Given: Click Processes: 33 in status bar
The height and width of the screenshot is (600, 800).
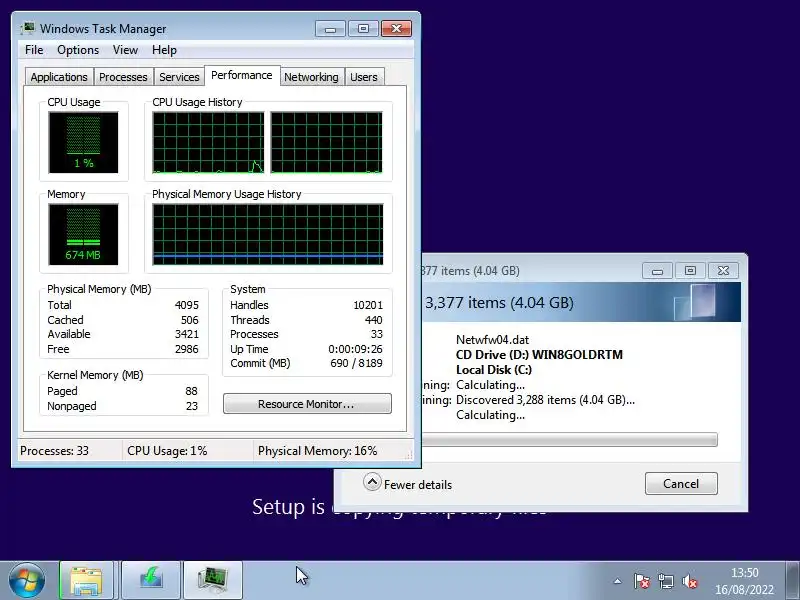Looking at the screenshot, I should click(54, 451).
